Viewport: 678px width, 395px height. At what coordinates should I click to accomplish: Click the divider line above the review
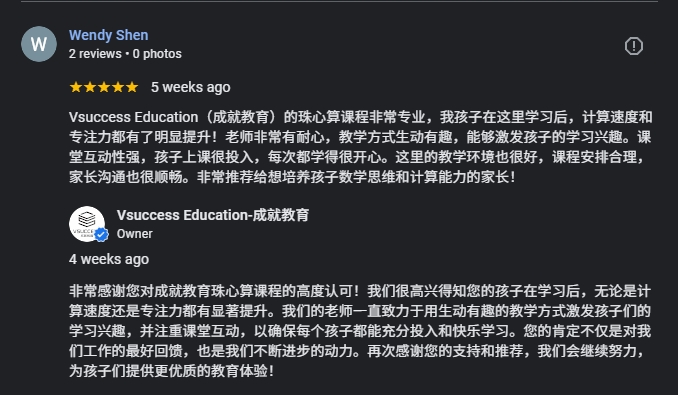[339, 1]
